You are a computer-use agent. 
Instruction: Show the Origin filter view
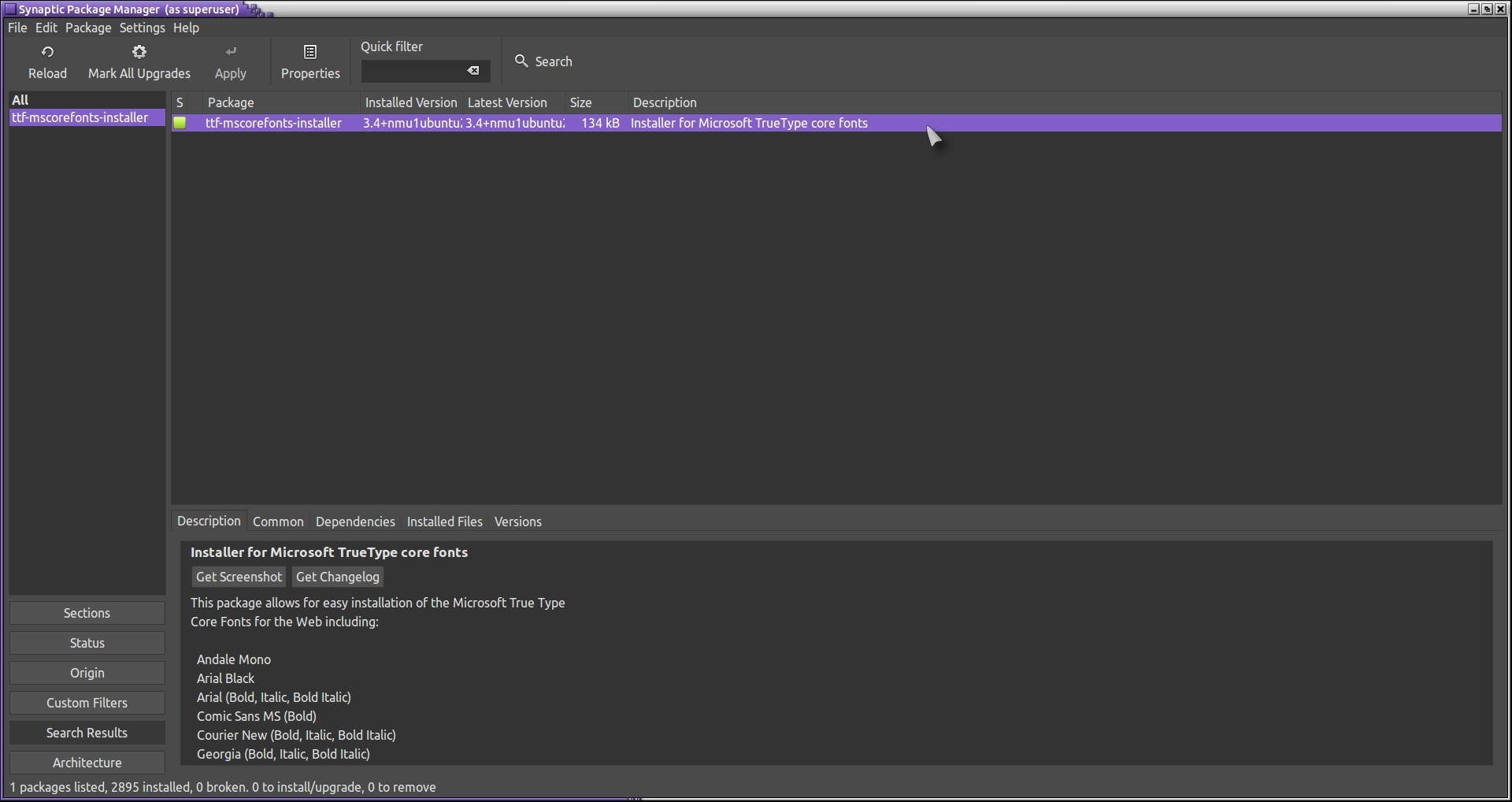click(x=87, y=673)
